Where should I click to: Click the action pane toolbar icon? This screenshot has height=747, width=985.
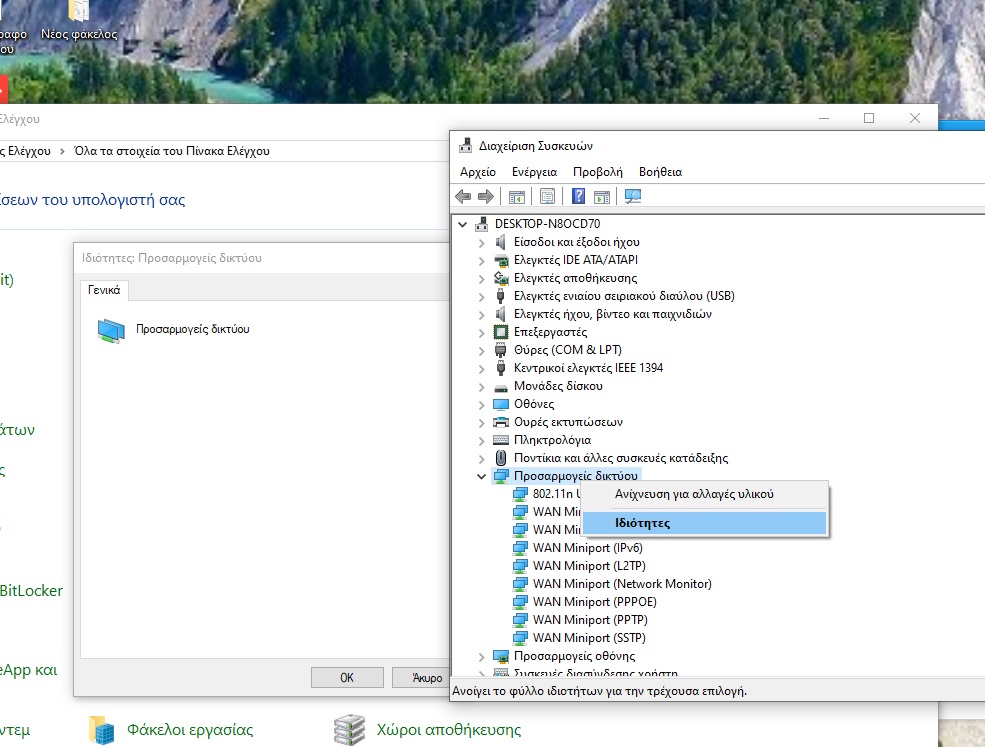(602, 197)
